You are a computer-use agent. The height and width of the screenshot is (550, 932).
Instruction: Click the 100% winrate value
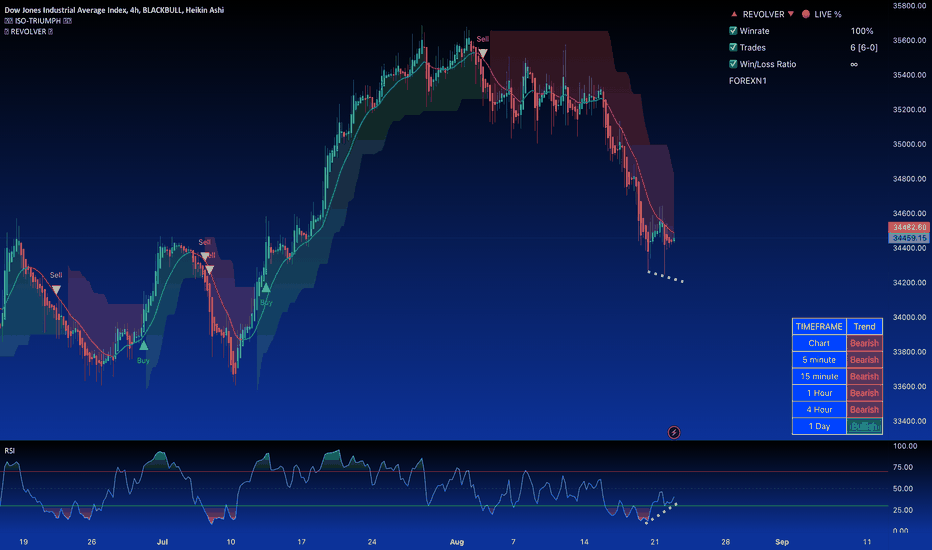(x=862, y=31)
